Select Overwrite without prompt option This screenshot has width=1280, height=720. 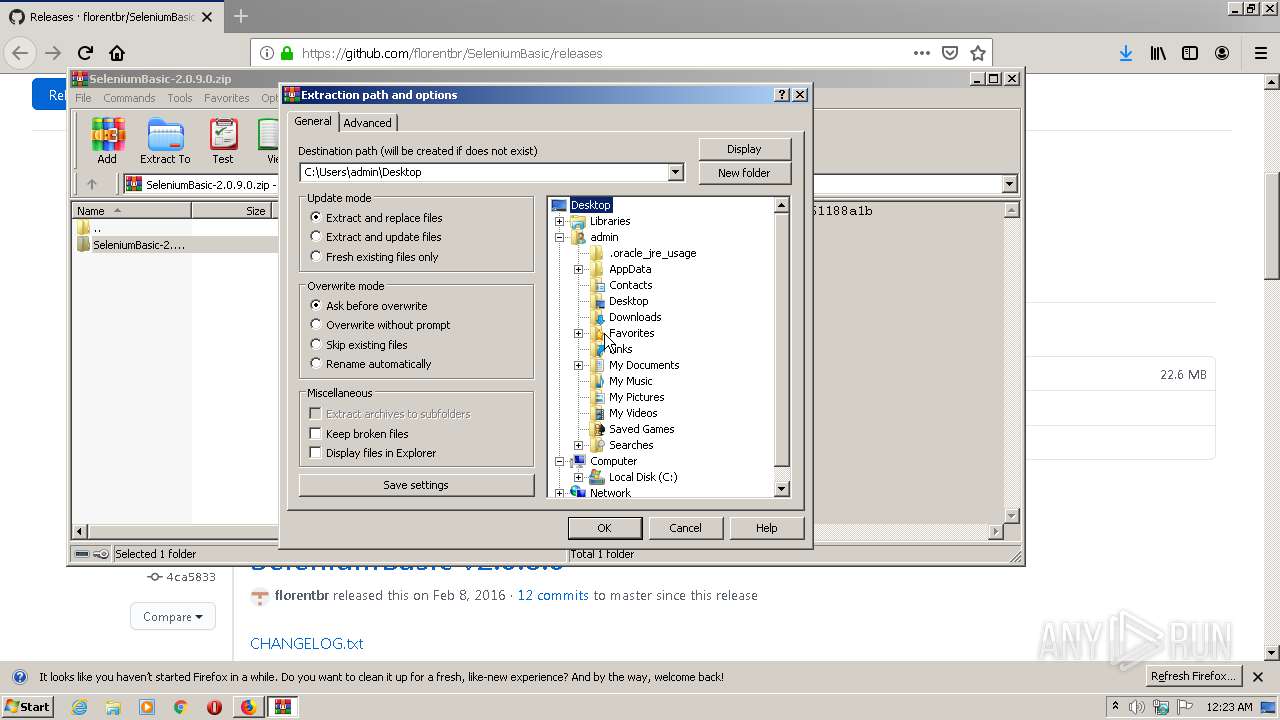coord(316,325)
